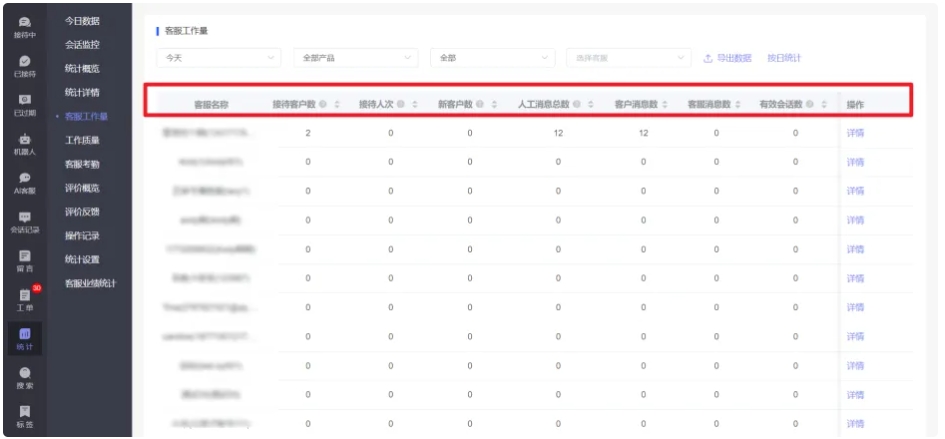Open the 留言 messages icon
The image size is (945, 439).
tap(25, 261)
